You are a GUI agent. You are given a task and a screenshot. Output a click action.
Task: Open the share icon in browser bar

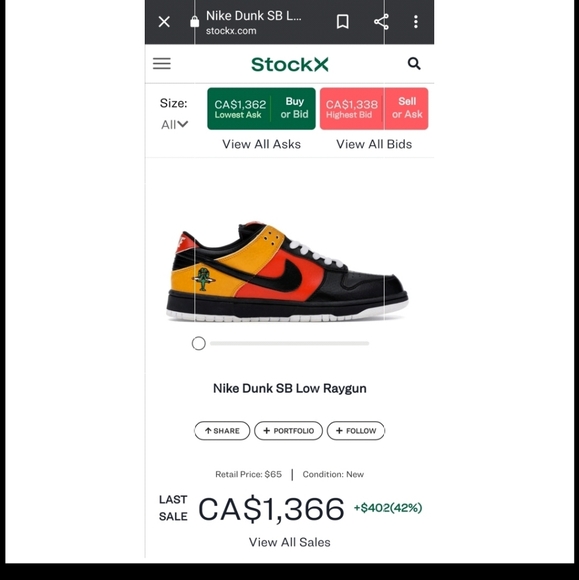pos(381,21)
